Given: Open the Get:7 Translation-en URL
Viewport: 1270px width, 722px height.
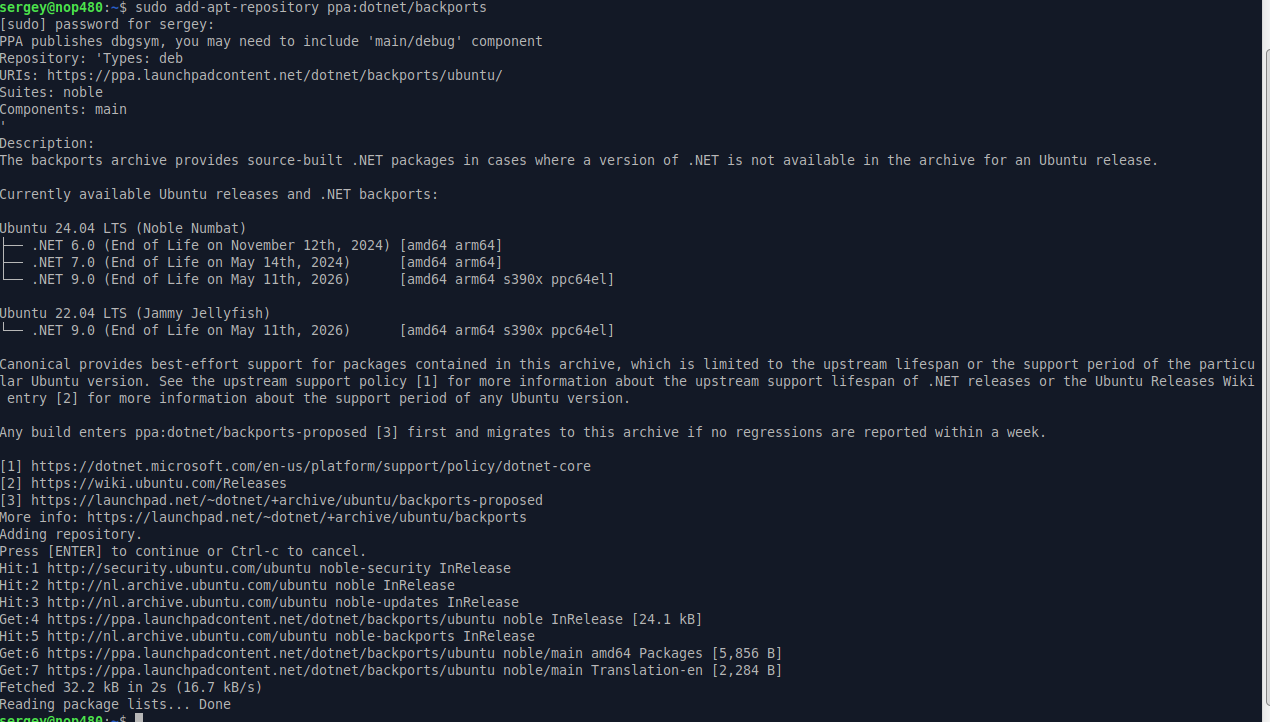Looking at the screenshot, I should [271, 670].
